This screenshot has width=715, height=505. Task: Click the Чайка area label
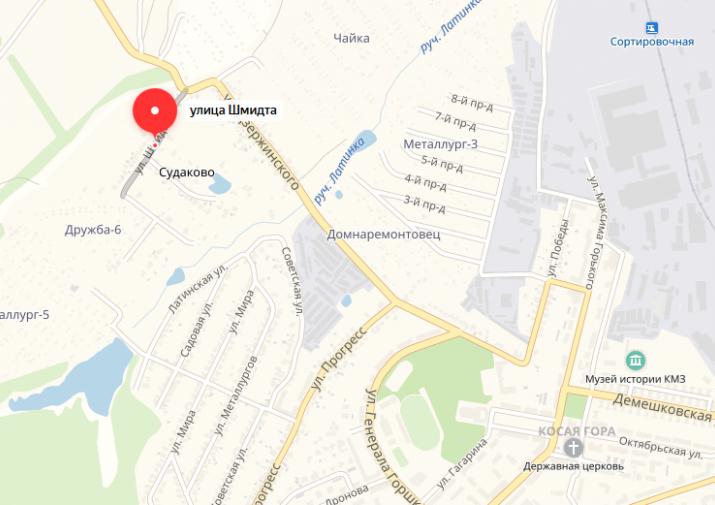(x=351, y=38)
